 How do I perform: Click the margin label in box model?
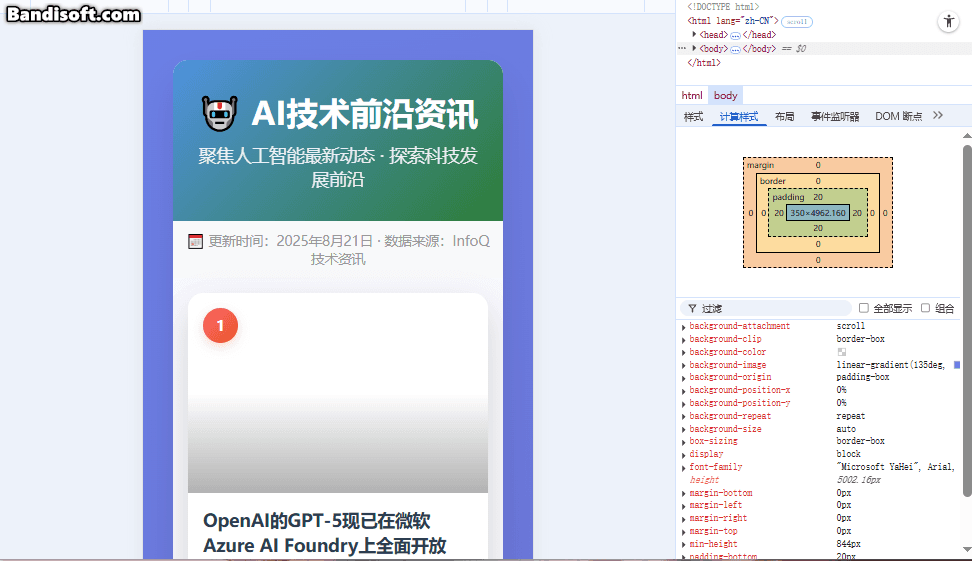click(x=760, y=166)
